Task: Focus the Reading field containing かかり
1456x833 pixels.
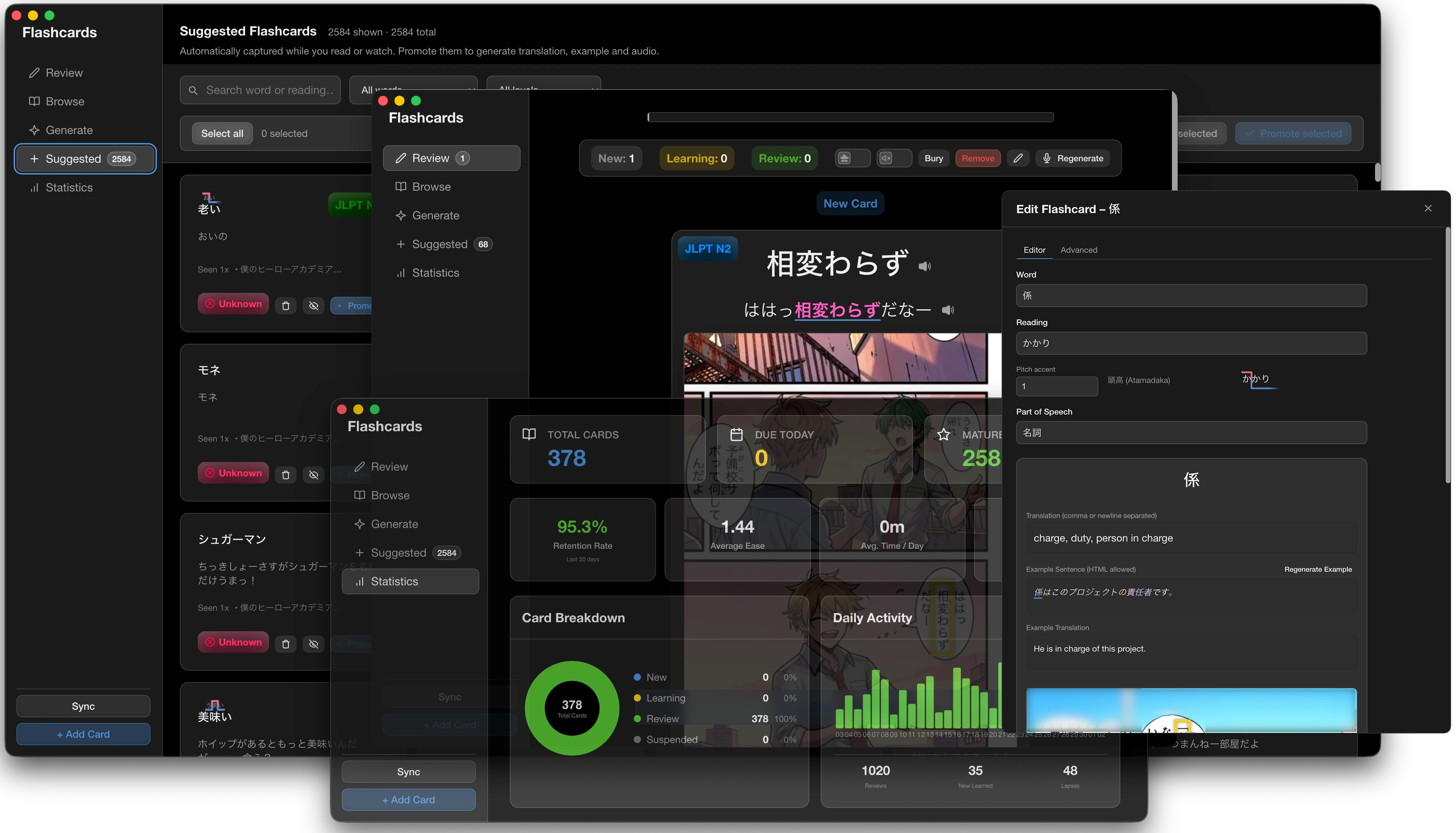Action: [x=1191, y=343]
